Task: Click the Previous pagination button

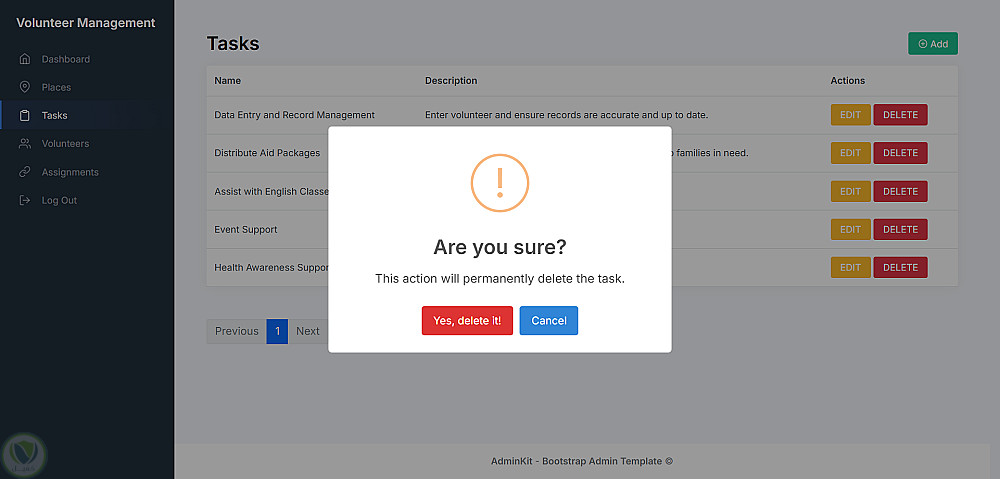Action: 237,331
